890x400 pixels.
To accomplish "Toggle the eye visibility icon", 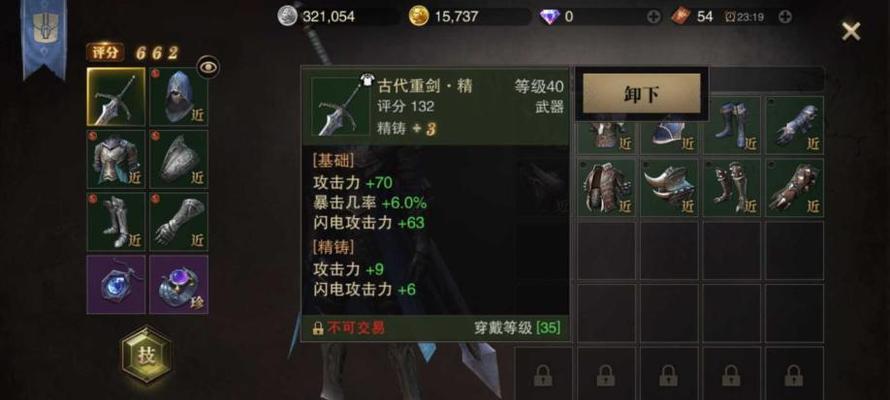I will point(208,68).
